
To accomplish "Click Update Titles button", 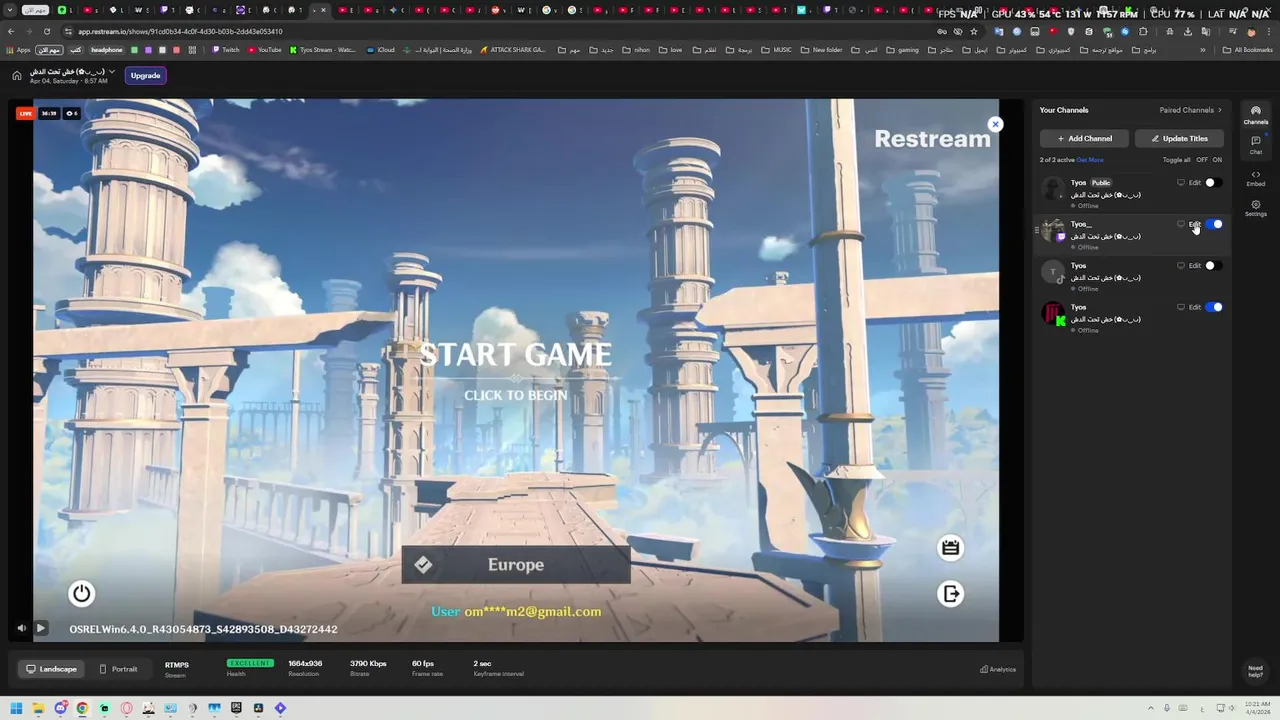I will [1179, 139].
